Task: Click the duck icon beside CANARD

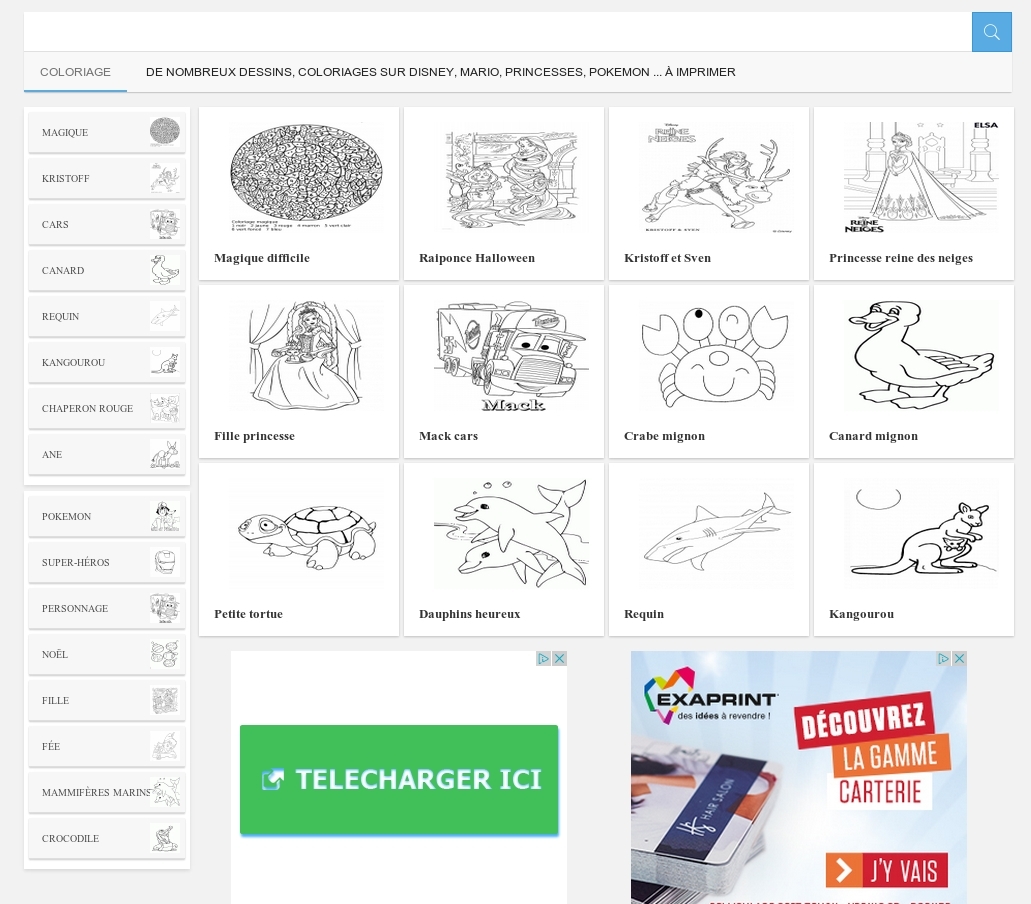Action: pos(164,270)
